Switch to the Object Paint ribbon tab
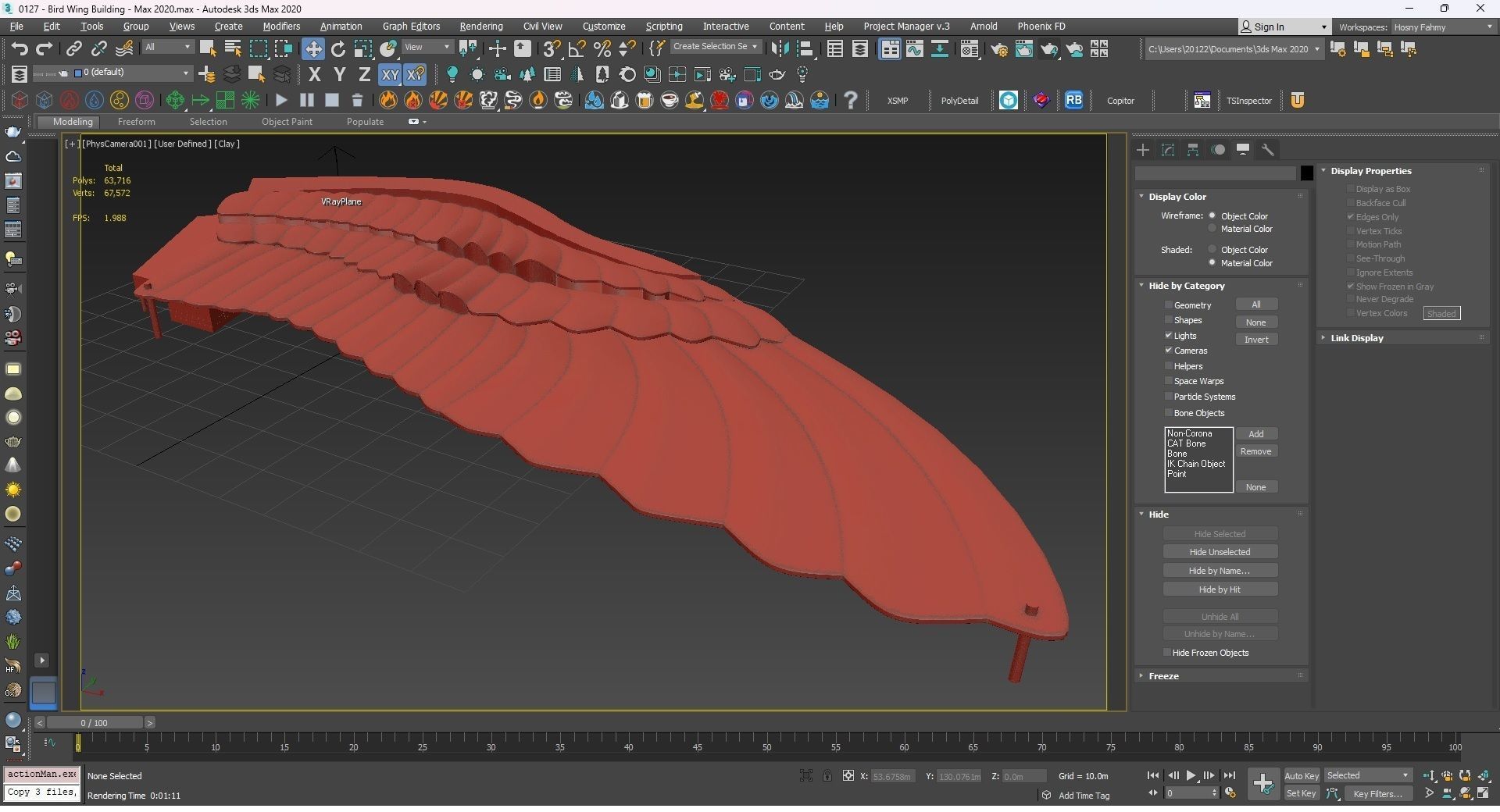This screenshot has height=812, width=1500. point(287,122)
